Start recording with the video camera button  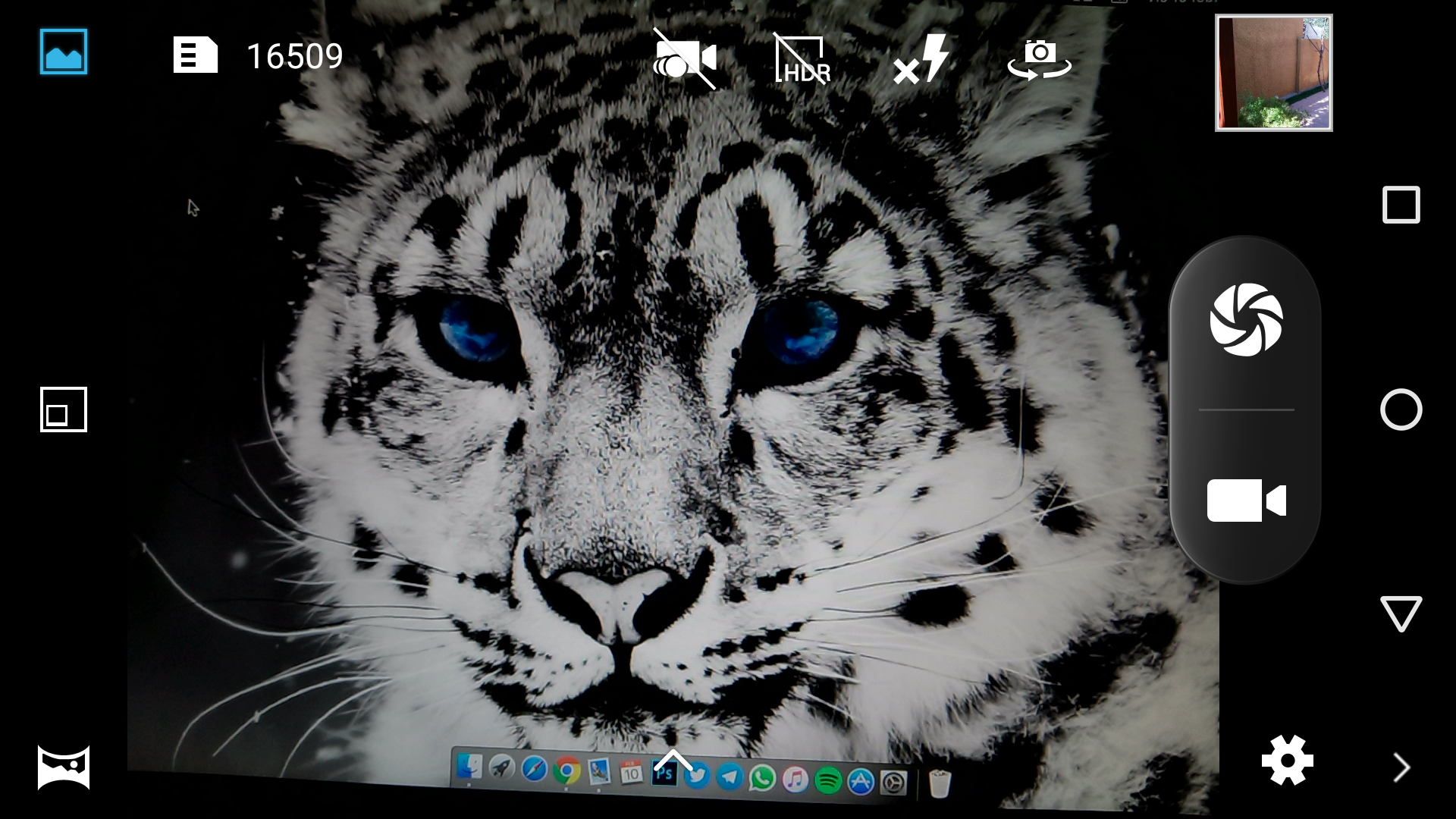[x=1246, y=500]
